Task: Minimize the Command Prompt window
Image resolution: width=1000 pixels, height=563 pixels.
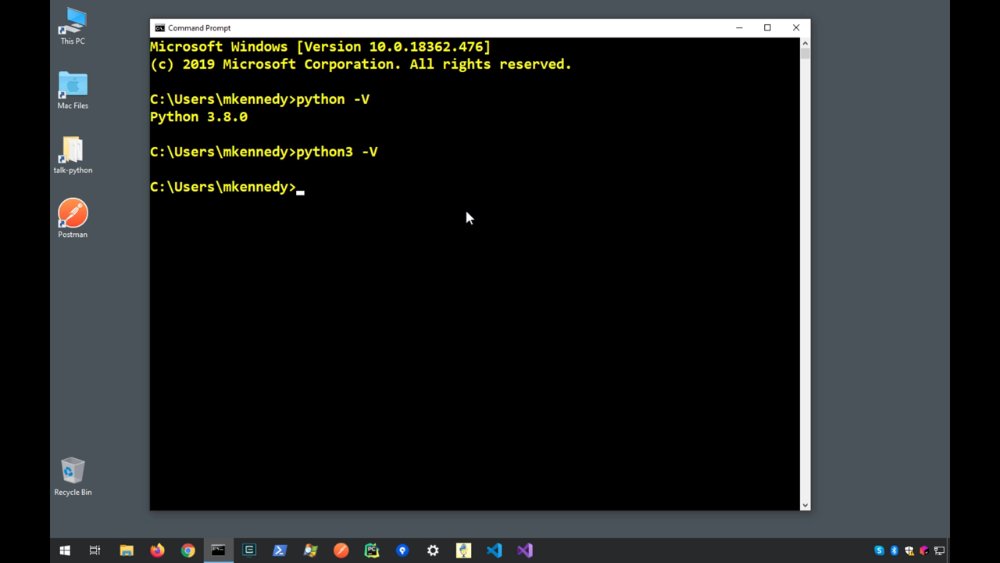Action: pos(739,28)
